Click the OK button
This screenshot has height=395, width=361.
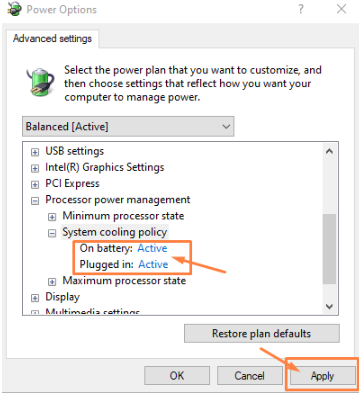pos(177,376)
